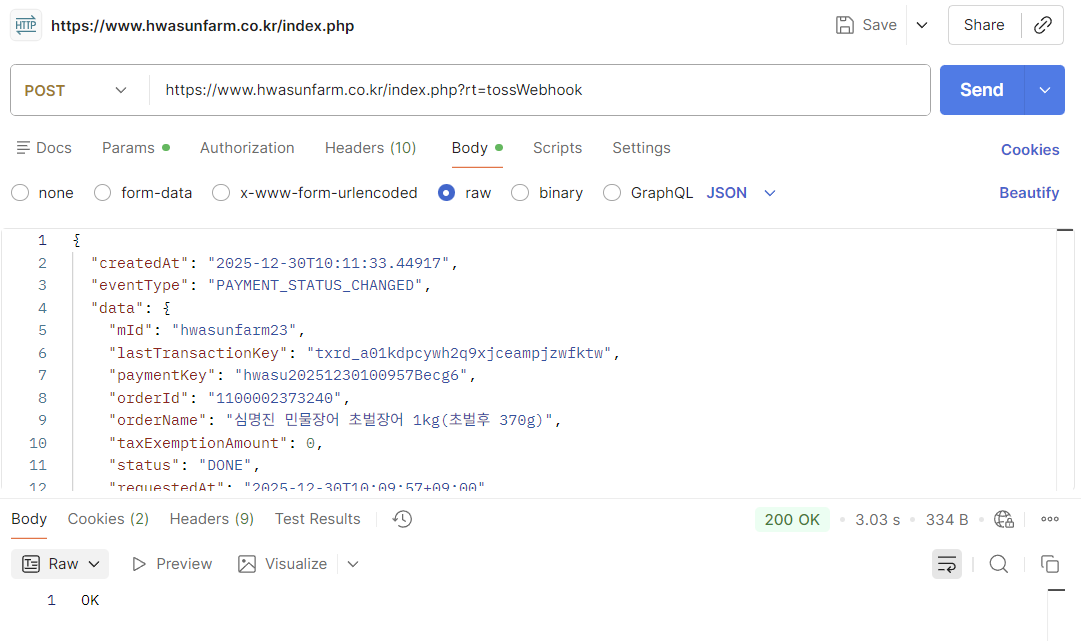This screenshot has height=641, width=1081.
Task: Open the Test Results tab
Action: (317, 519)
